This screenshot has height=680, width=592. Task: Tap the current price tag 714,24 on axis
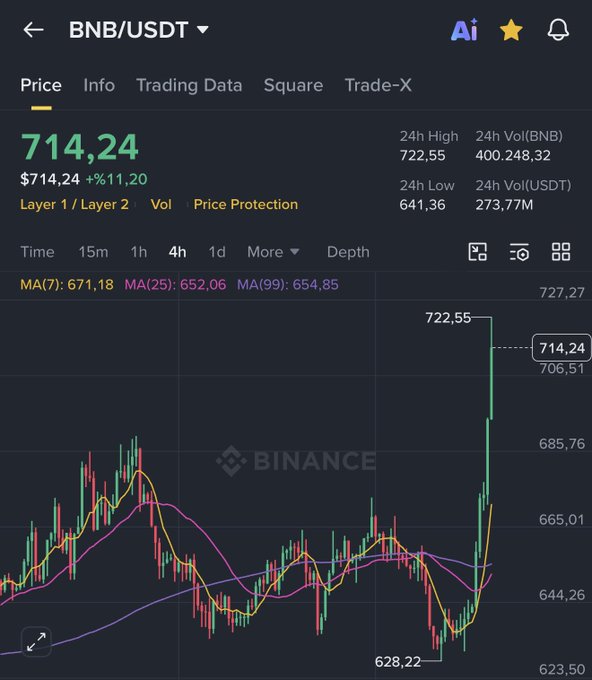click(x=562, y=348)
